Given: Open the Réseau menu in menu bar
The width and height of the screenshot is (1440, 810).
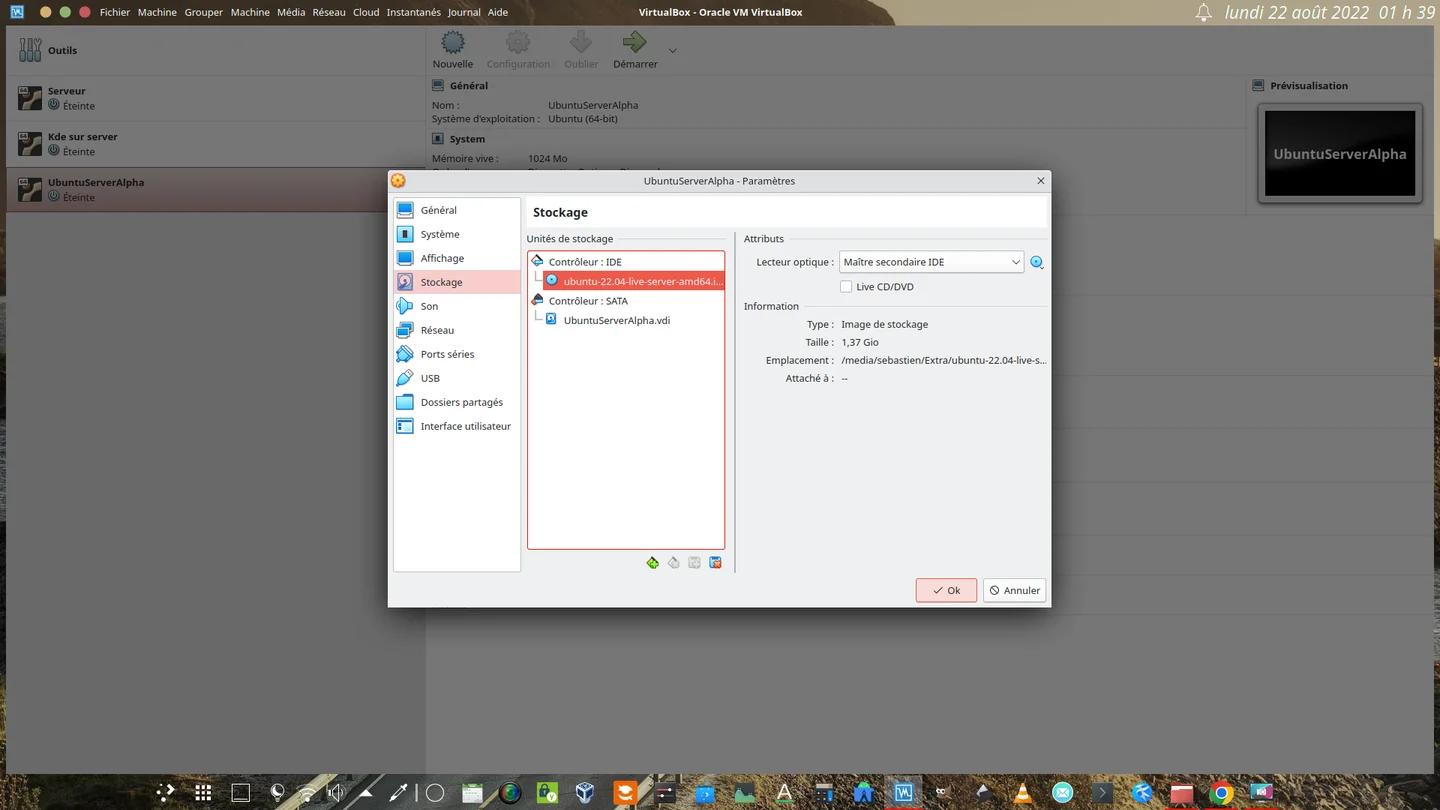Looking at the screenshot, I should click(329, 12).
